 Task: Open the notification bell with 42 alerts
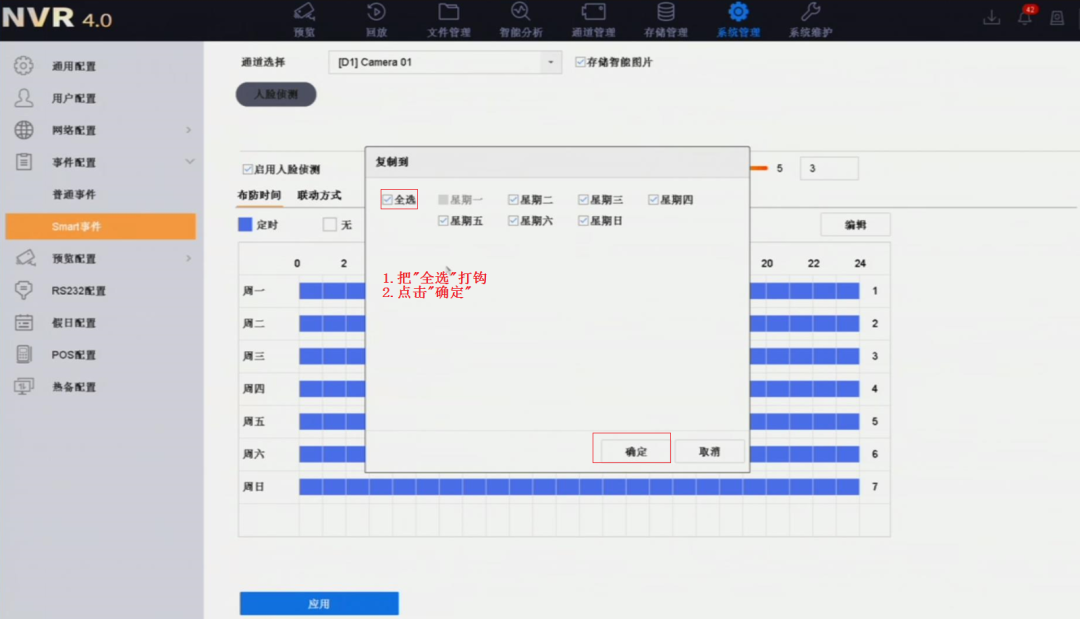tap(1024, 18)
